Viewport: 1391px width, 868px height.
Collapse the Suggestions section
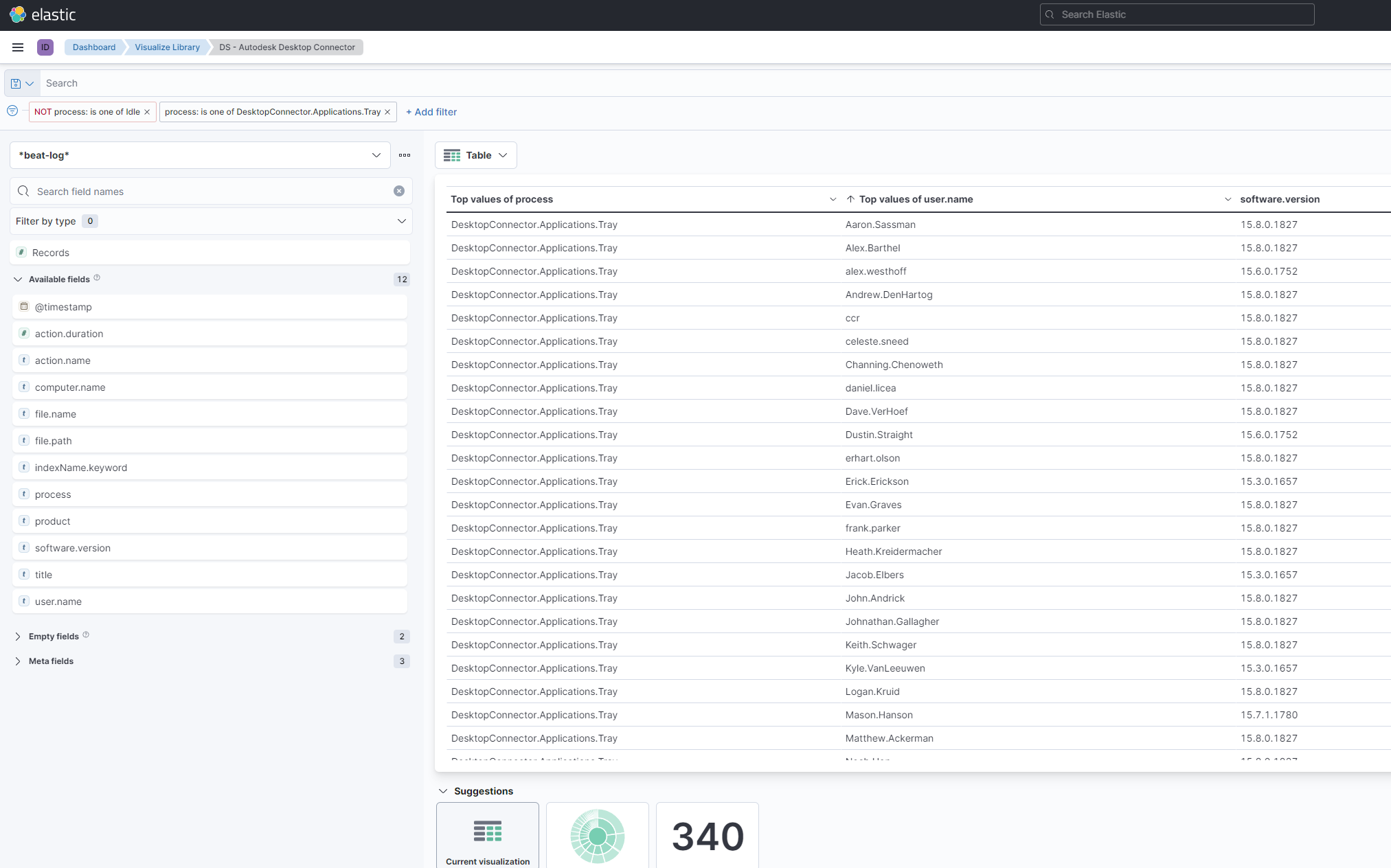click(443, 791)
